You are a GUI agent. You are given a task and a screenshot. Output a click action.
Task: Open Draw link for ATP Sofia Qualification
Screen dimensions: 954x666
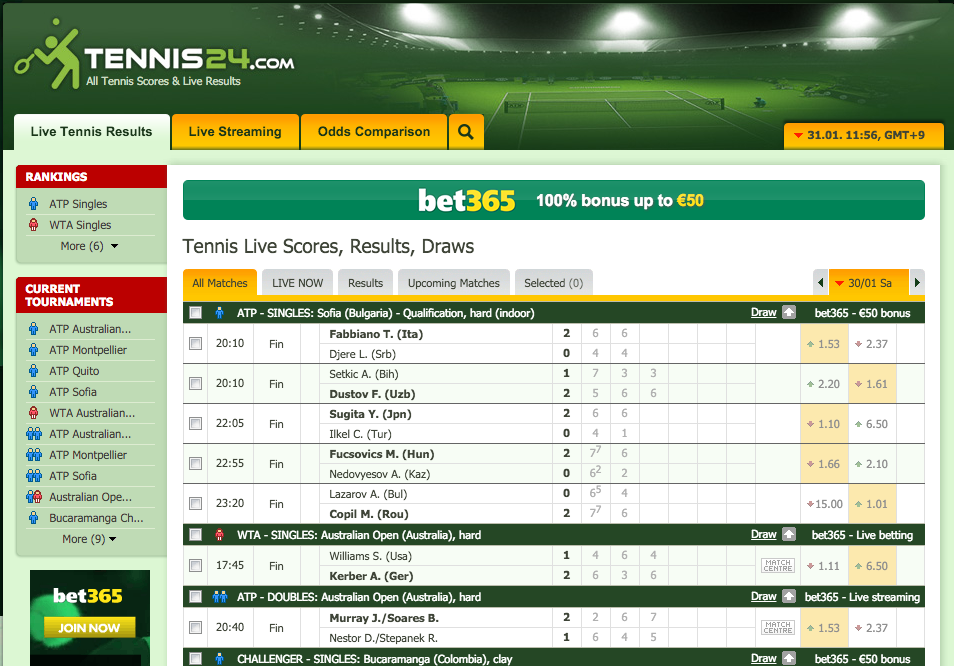pyautogui.click(x=764, y=312)
